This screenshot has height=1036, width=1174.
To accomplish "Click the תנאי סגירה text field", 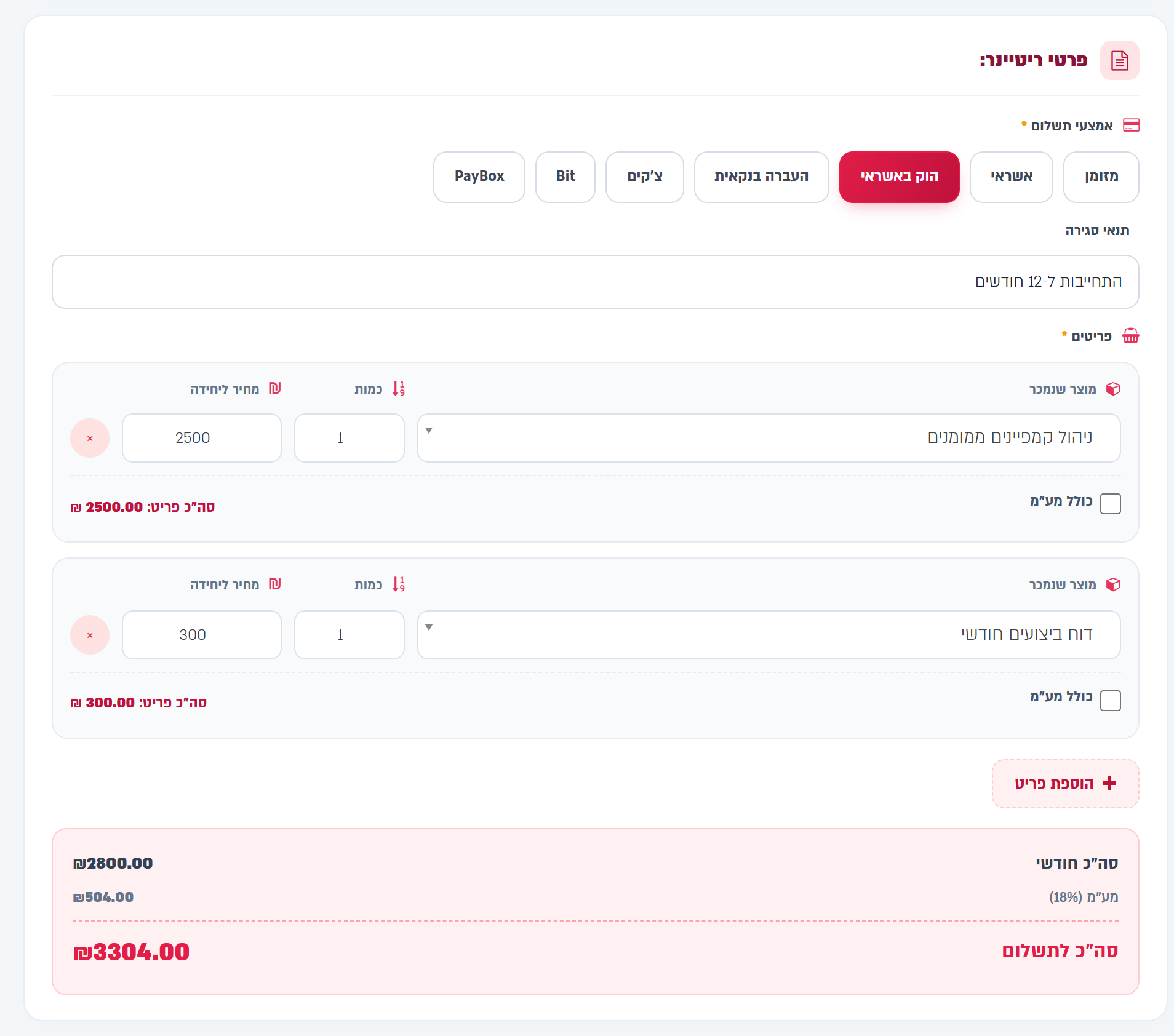I will click(596, 282).
